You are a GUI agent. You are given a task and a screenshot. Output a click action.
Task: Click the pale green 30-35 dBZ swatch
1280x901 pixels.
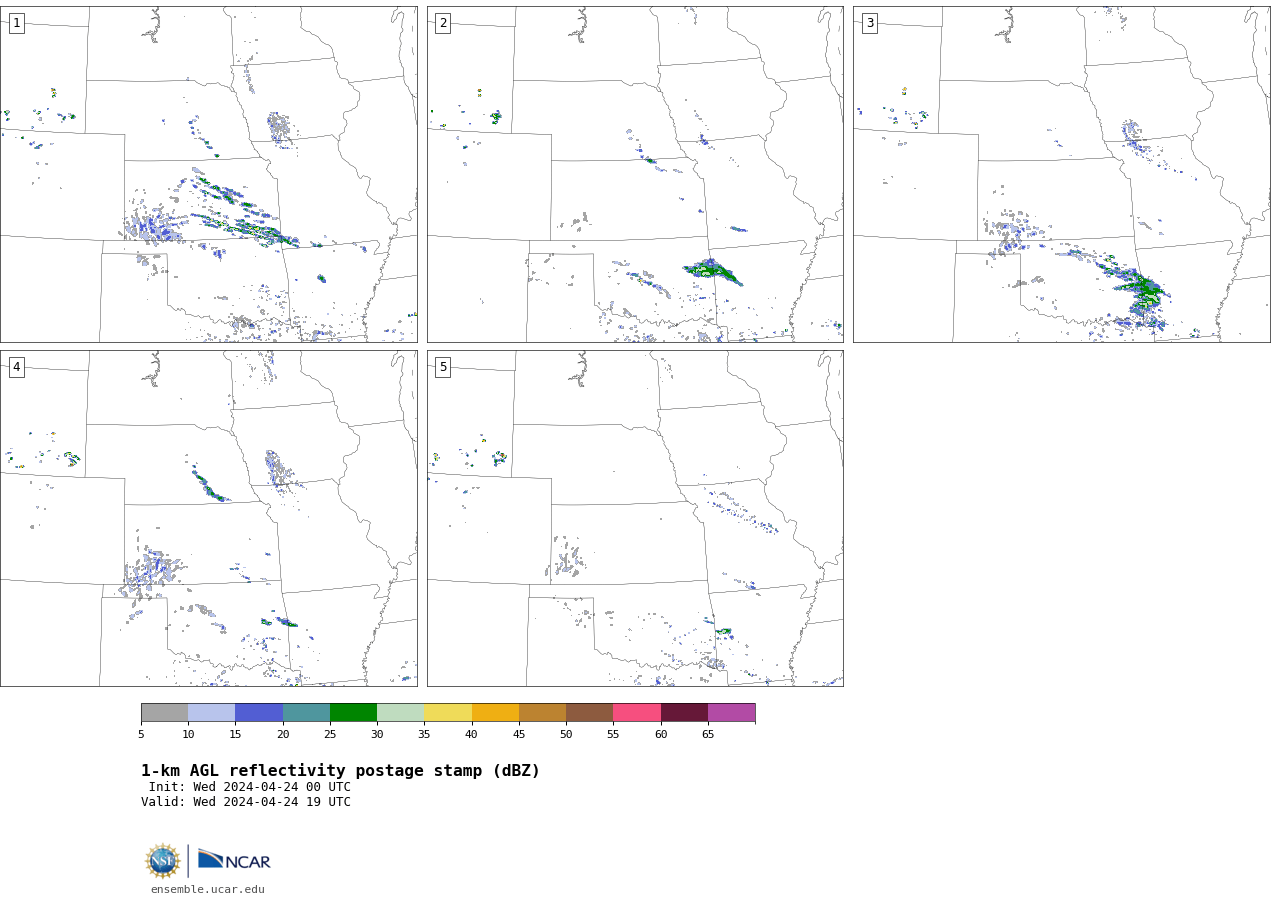[x=400, y=713]
